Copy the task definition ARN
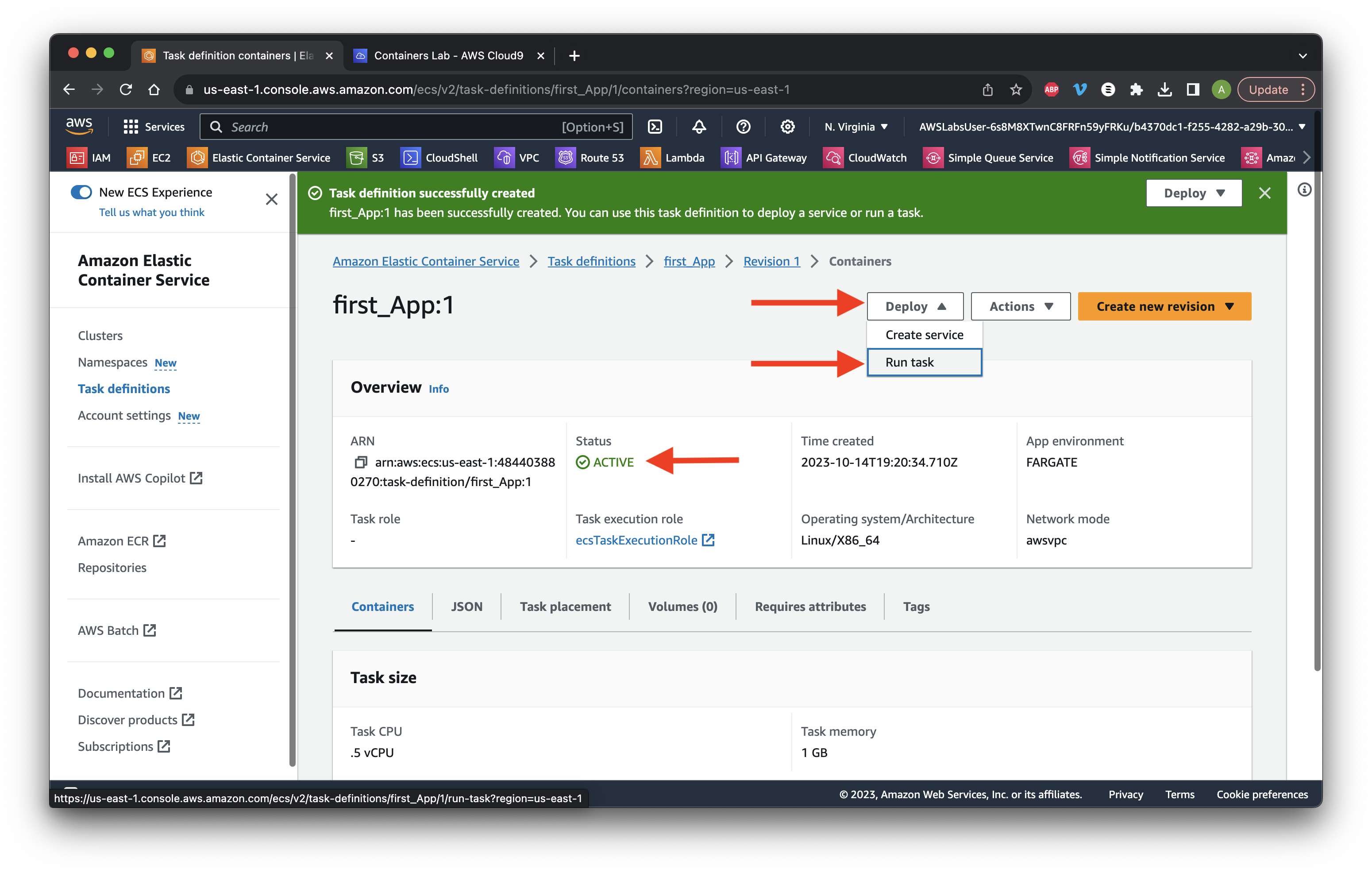Viewport: 1372px width, 873px height. click(x=361, y=462)
